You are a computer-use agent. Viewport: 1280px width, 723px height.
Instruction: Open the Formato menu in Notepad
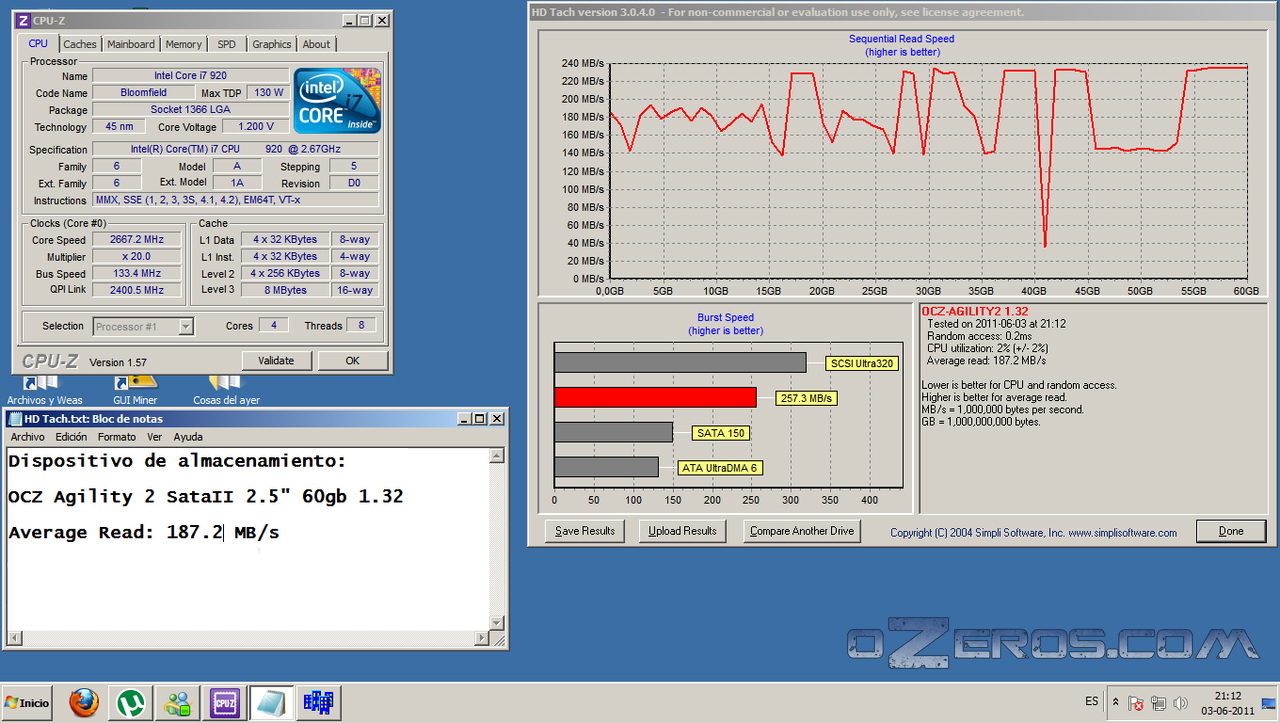click(x=117, y=437)
